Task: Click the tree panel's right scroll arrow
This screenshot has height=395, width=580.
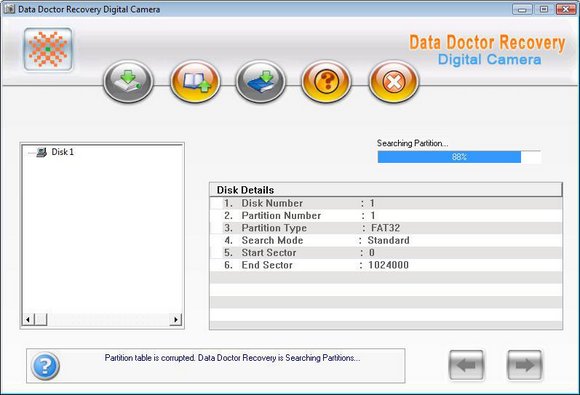Action: point(176,319)
